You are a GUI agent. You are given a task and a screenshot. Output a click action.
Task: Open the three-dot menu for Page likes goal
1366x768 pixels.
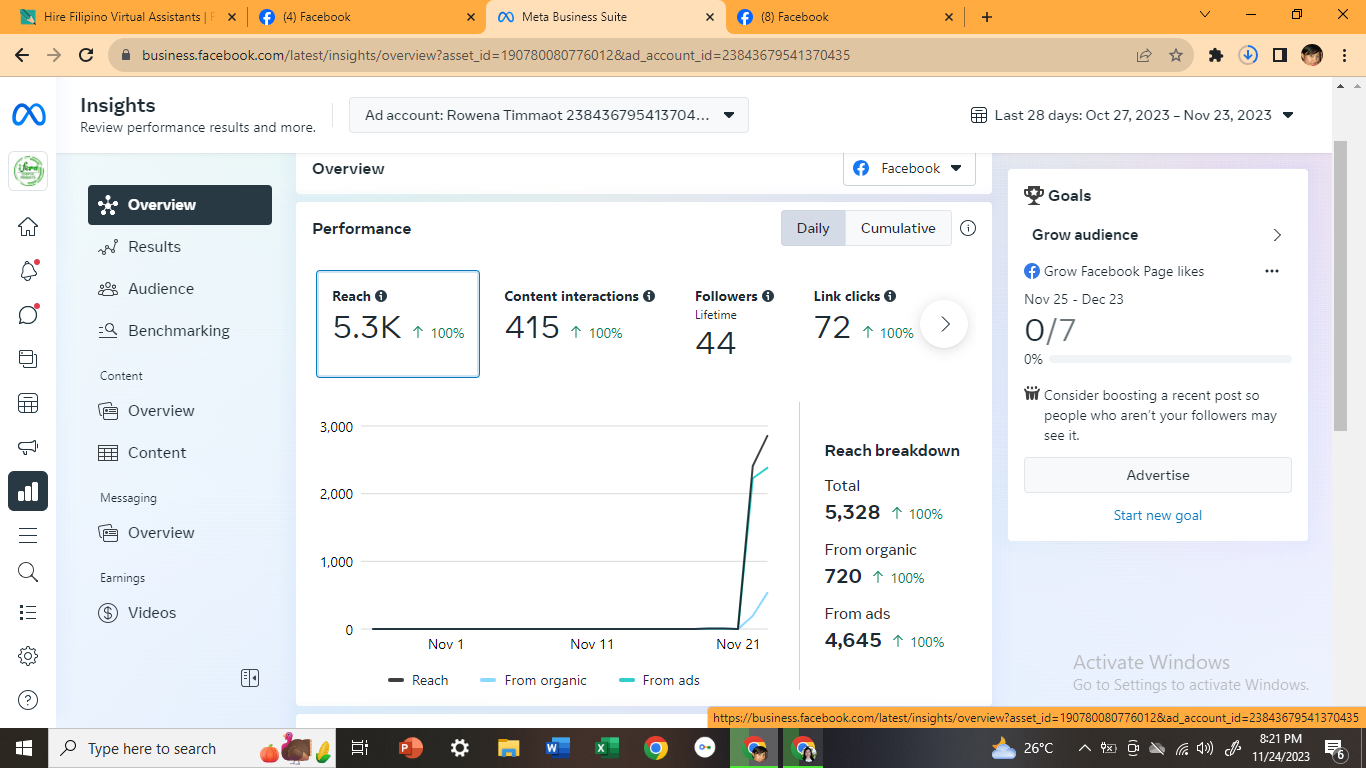[1272, 271]
